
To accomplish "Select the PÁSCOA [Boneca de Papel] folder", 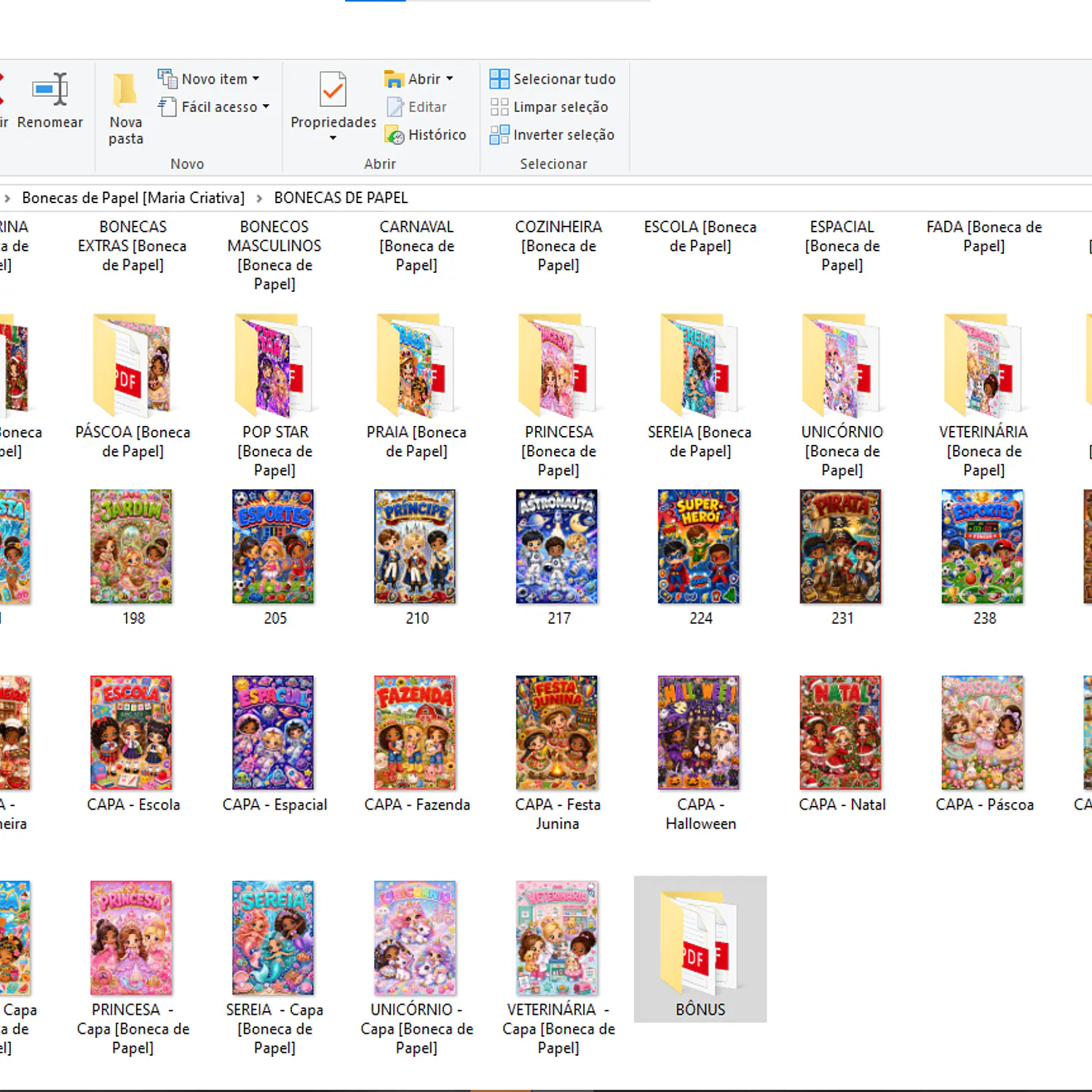I will point(132,387).
